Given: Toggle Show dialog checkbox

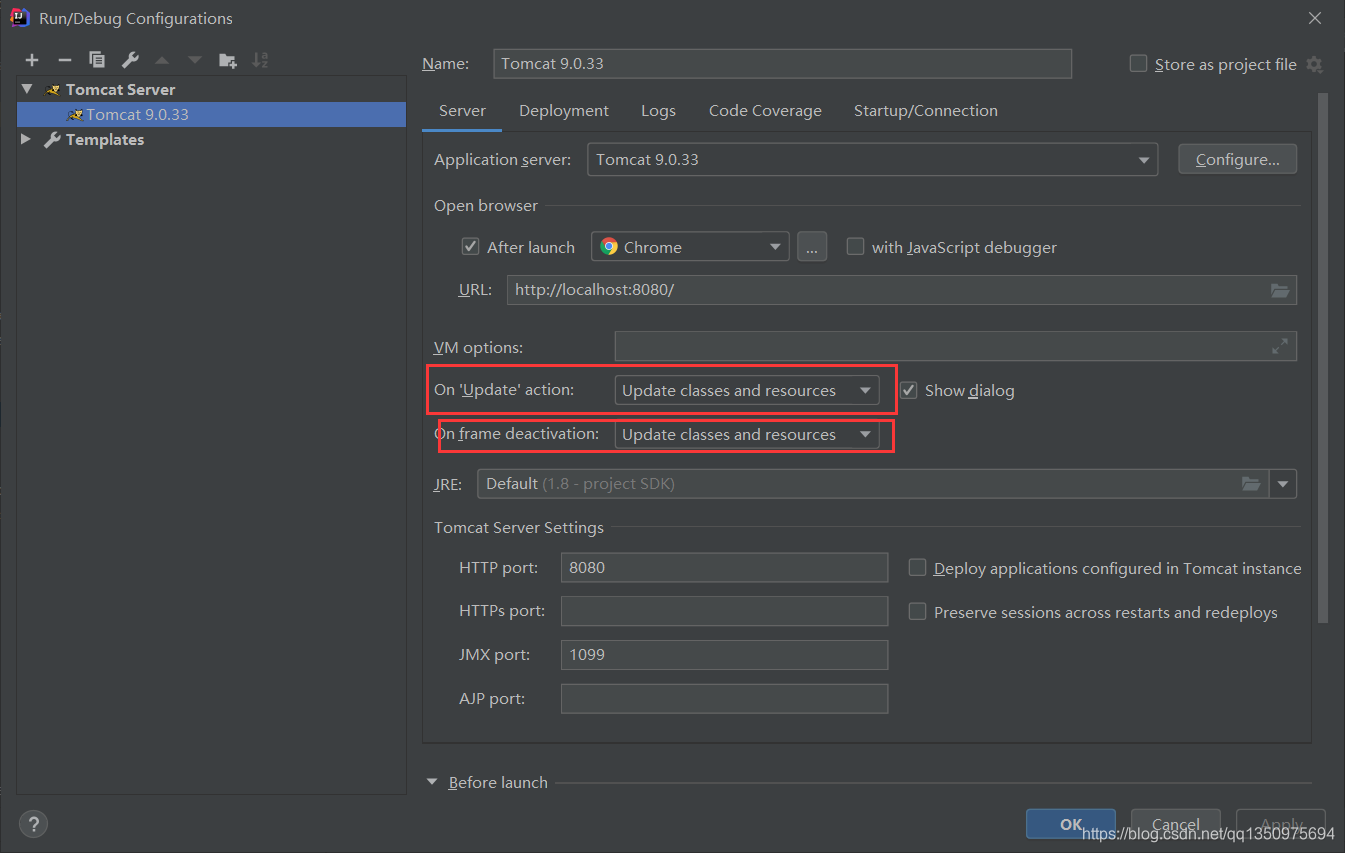Looking at the screenshot, I should (x=908, y=390).
